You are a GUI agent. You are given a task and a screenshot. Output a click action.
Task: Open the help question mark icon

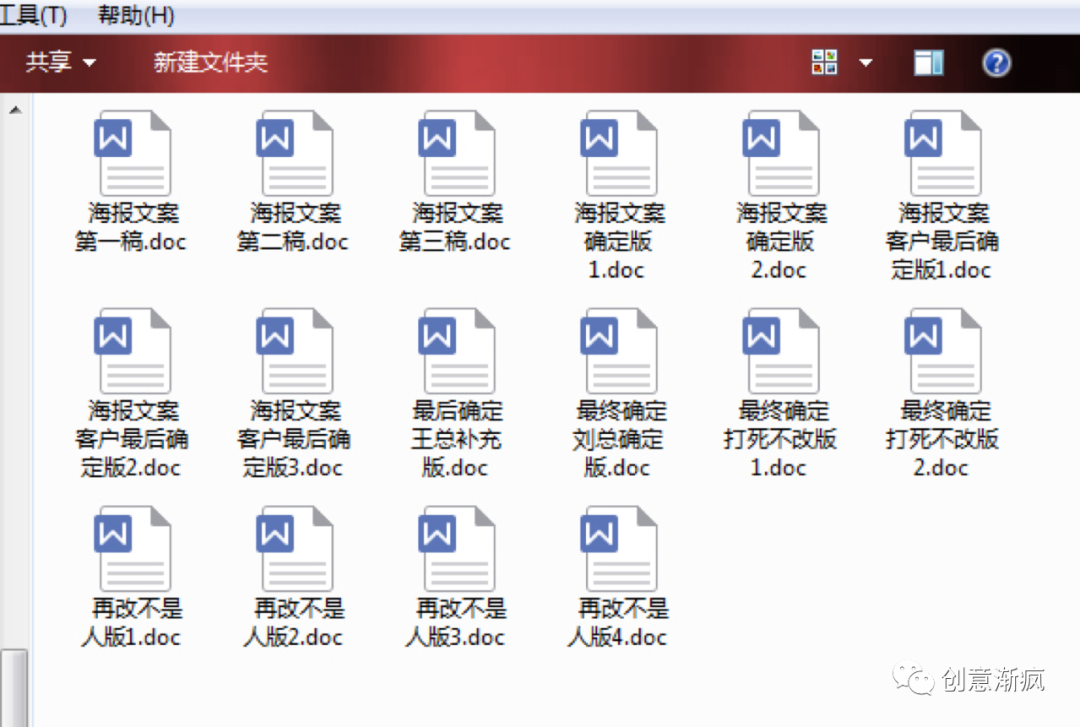996,63
